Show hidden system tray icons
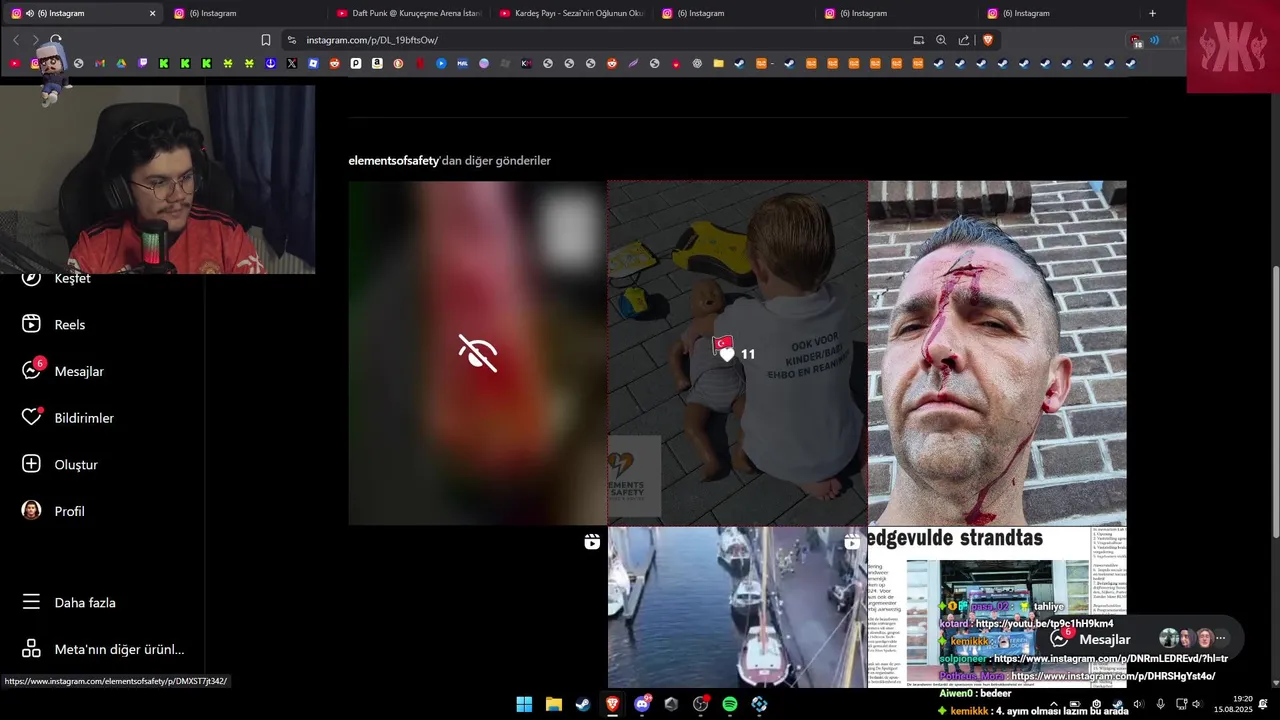1280x720 pixels. 1053,704
